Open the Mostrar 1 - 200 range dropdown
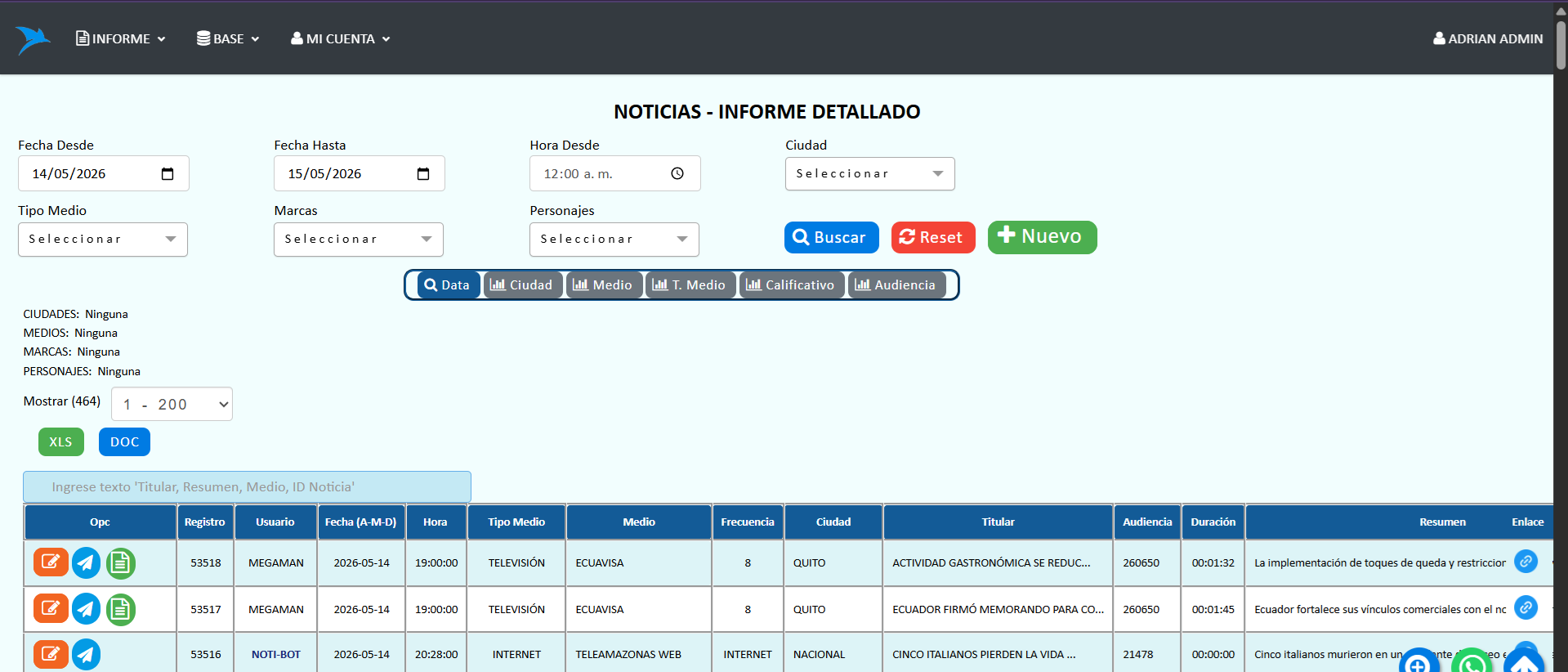 pos(172,404)
